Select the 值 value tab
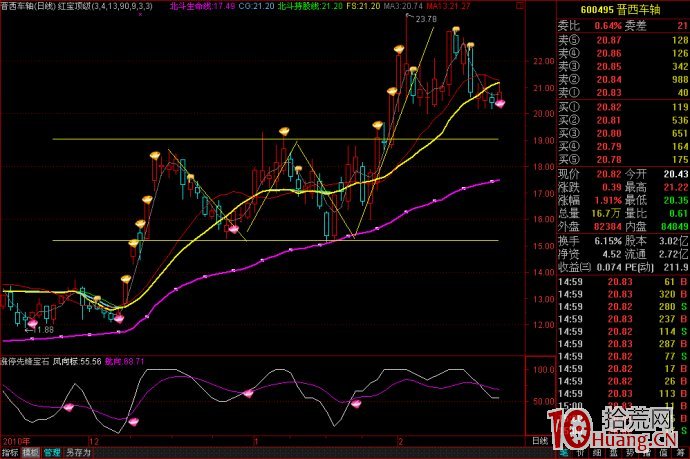The width and height of the screenshot is (690, 459). pos(664,453)
